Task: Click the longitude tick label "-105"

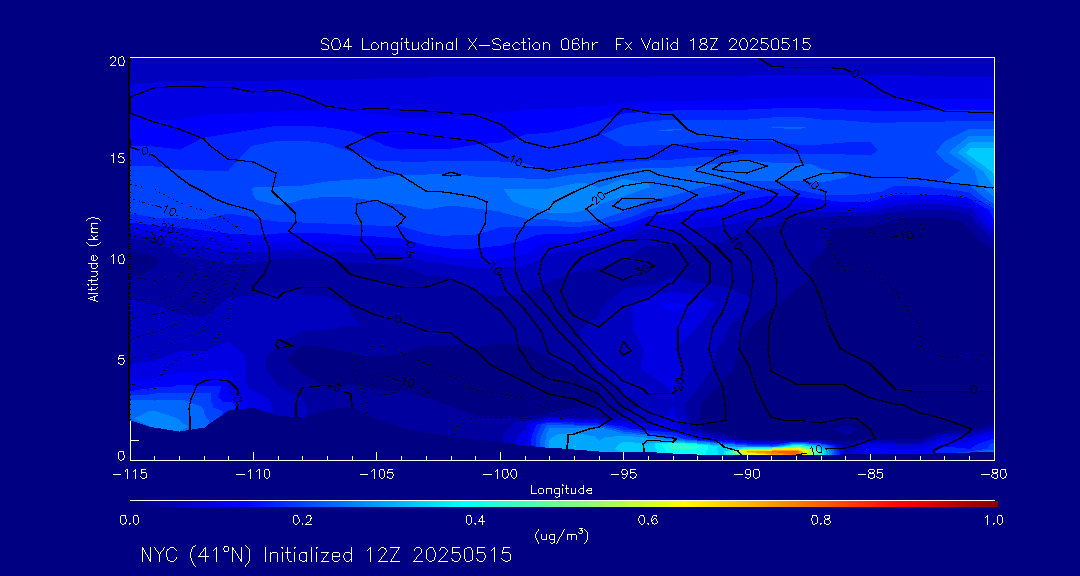Action: pyautogui.click(x=377, y=475)
